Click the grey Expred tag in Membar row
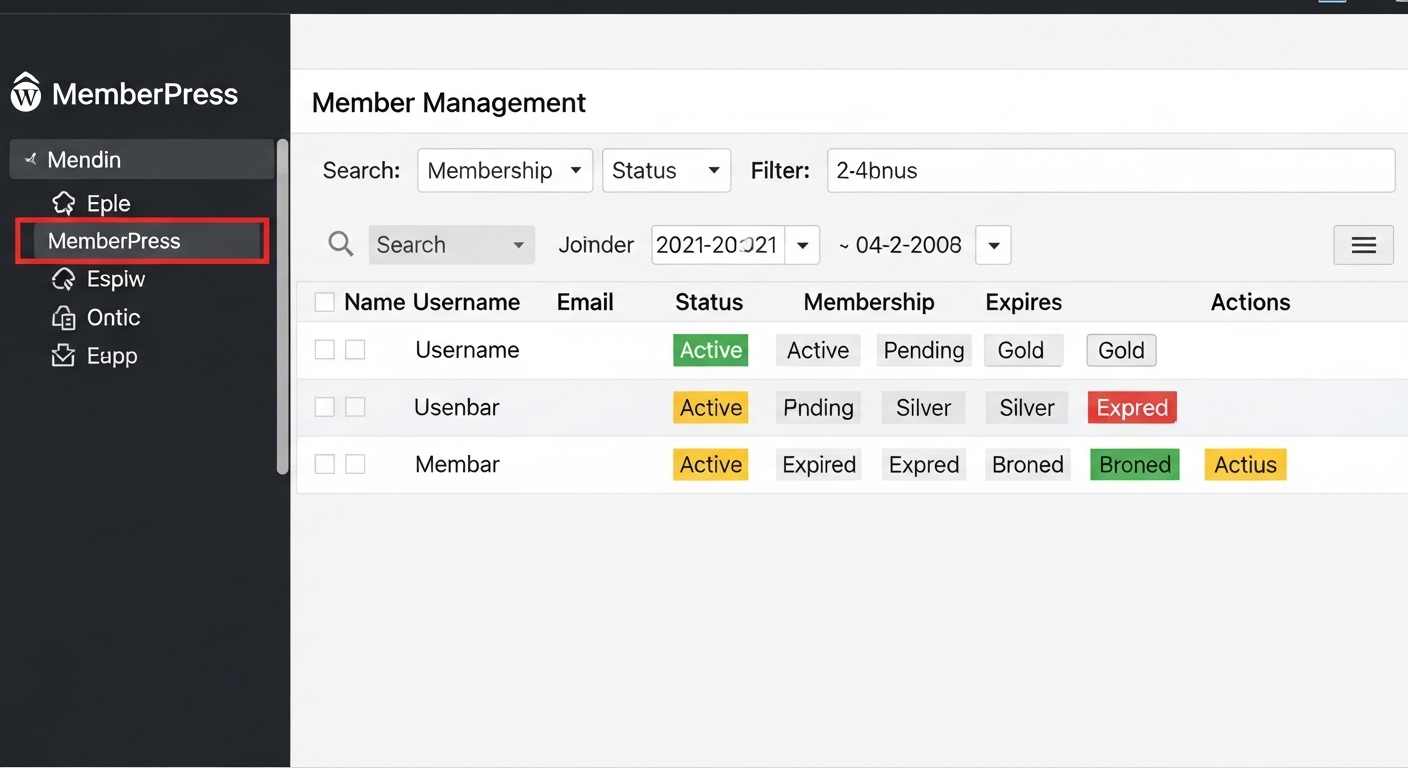 pos(924,464)
